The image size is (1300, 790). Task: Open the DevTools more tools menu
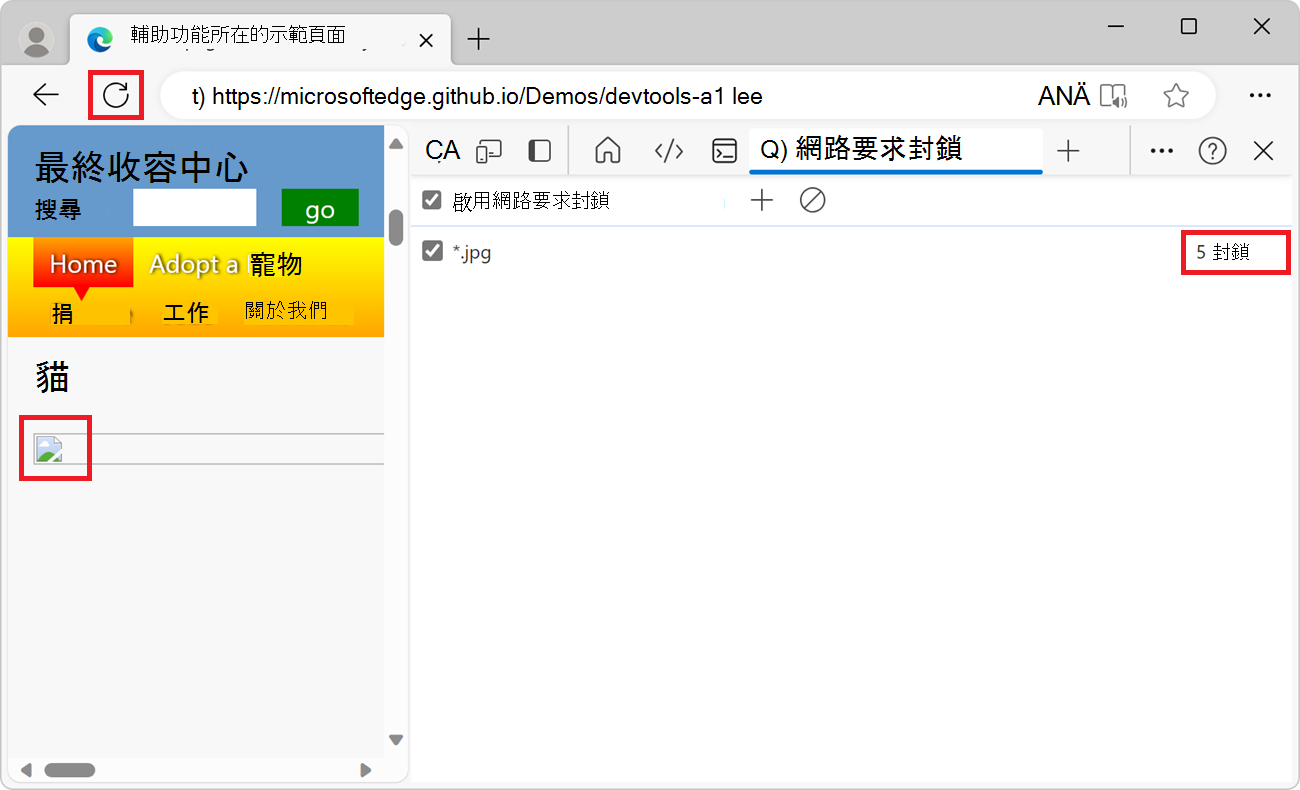(x=1161, y=150)
